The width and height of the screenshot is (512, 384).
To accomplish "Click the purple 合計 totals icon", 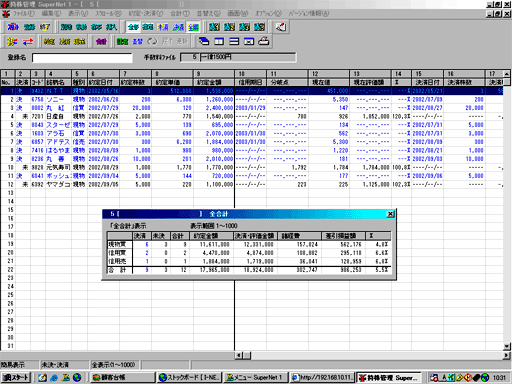I will pyautogui.click(x=101, y=41).
